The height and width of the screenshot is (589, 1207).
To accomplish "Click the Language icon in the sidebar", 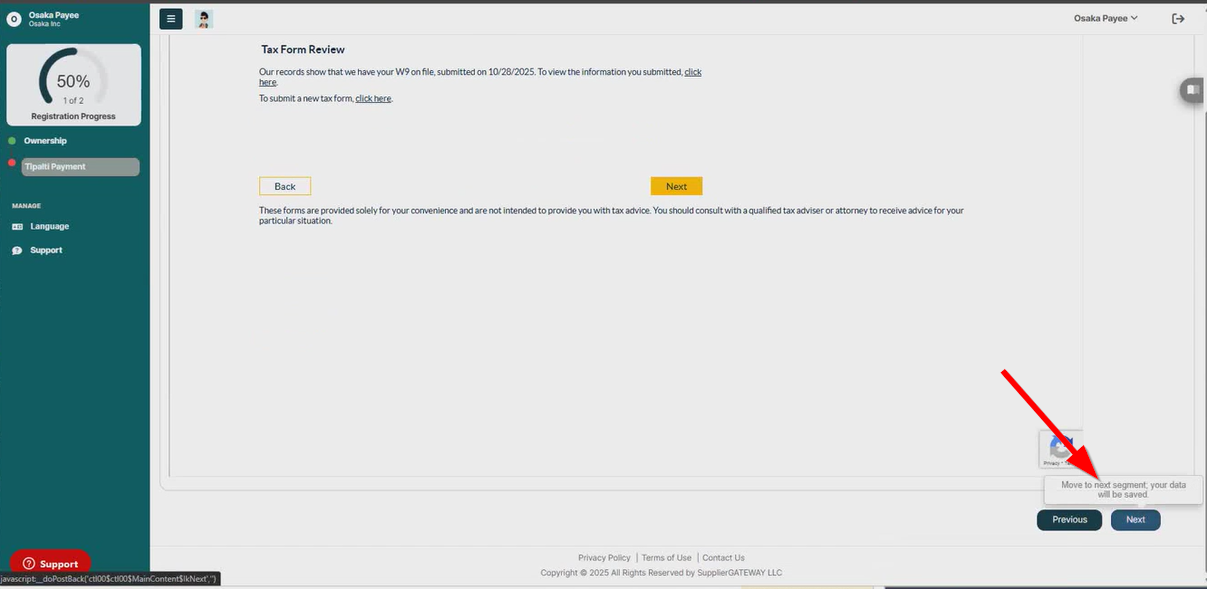I will click(15, 226).
